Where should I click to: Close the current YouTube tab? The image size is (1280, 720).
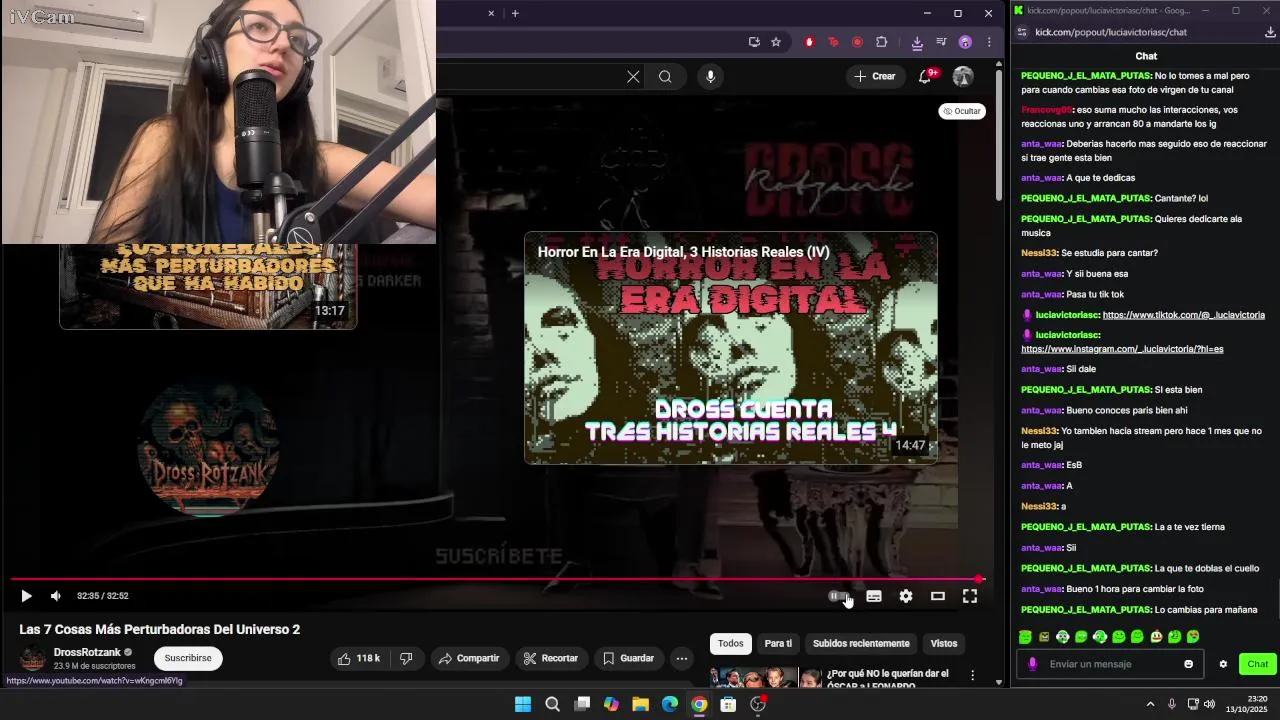(x=491, y=13)
